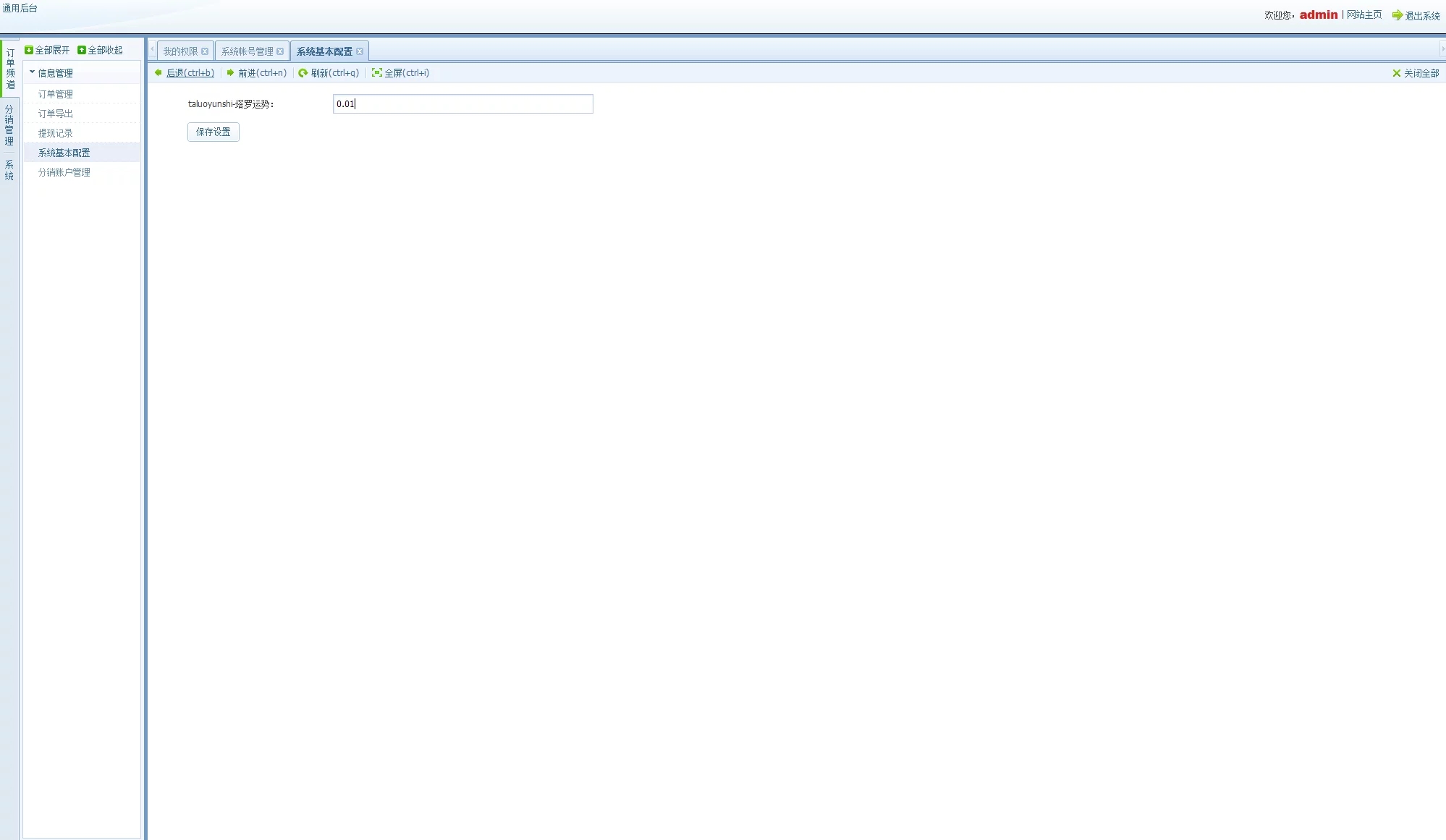Click the 退出系统 logout arrow icon
Image resolution: width=1446 pixels, height=840 pixels.
[x=1397, y=15]
